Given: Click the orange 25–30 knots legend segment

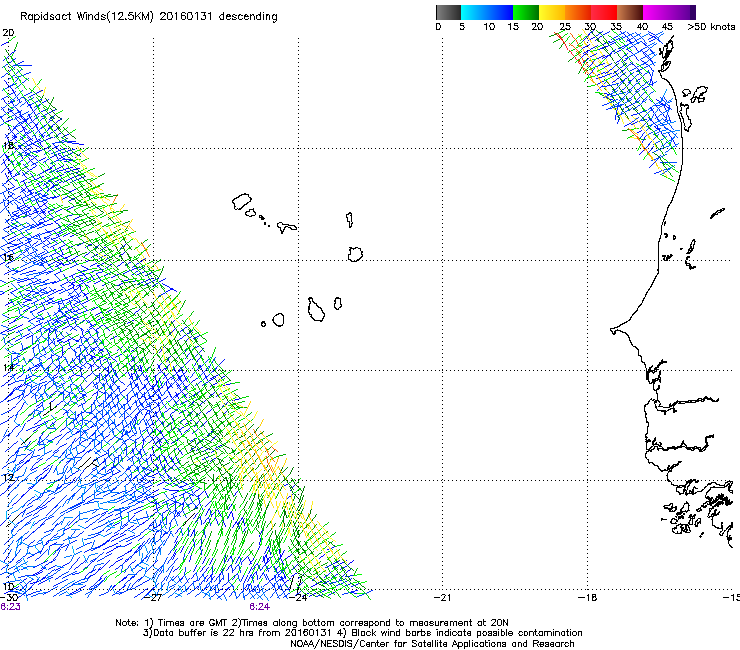Looking at the screenshot, I should coord(578,12).
